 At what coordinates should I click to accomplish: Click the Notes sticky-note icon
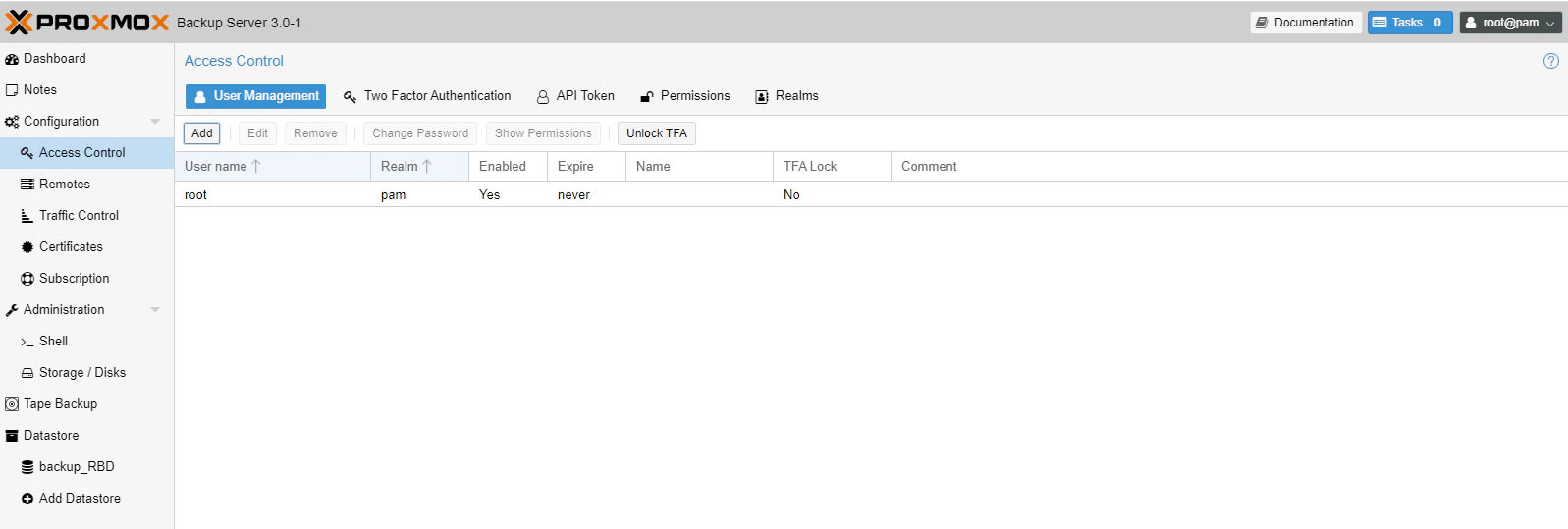pyautogui.click(x=12, y=90)
